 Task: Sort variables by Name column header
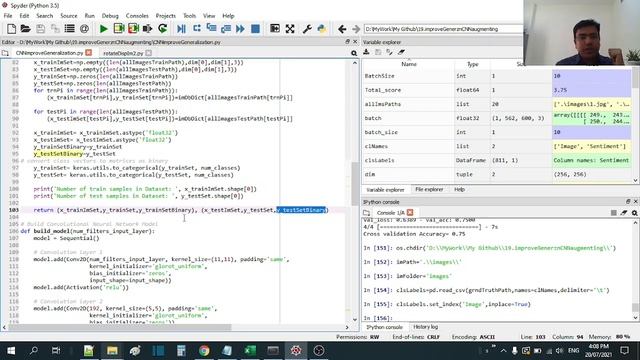click(409, 64)
